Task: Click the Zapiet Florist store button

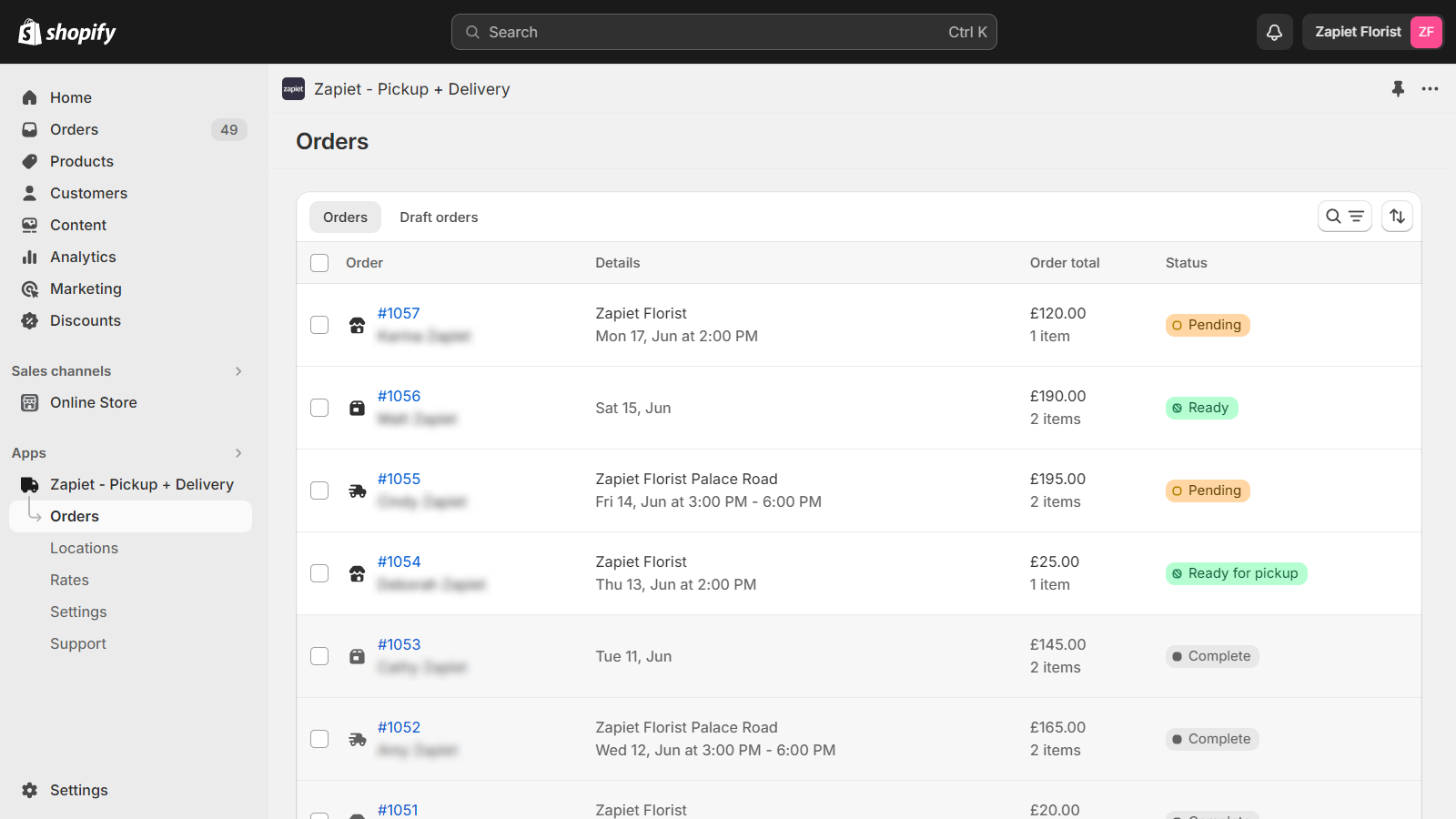Action: click(x=1372, y=32)
